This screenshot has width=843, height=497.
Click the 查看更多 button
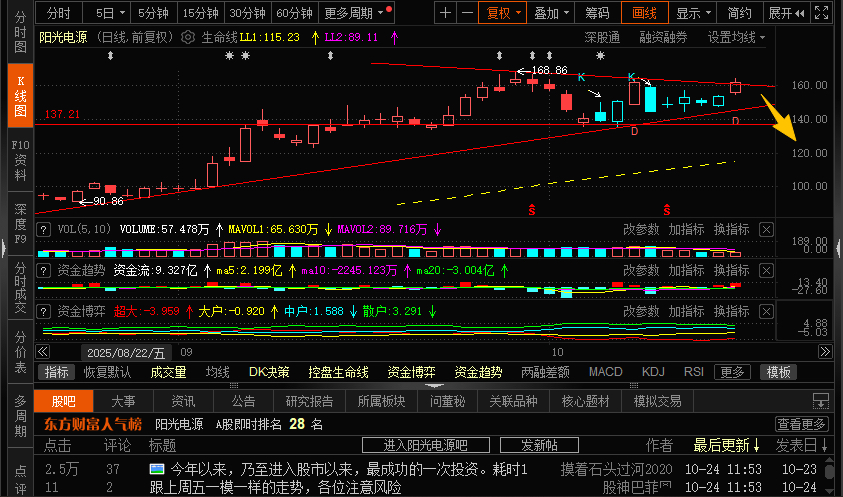pyautogui.click(x=802, y=424)
